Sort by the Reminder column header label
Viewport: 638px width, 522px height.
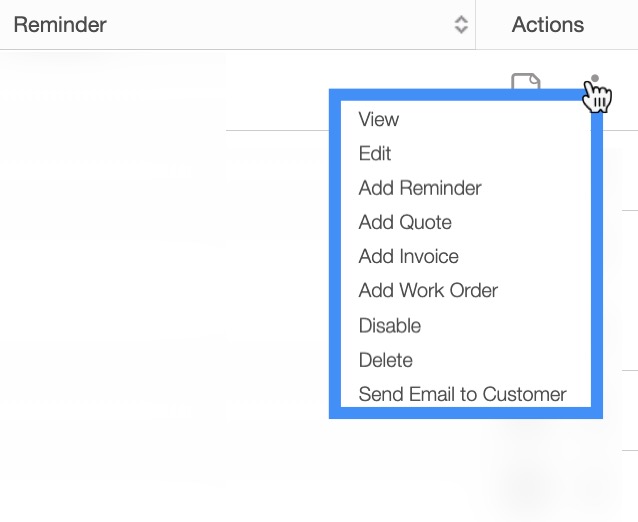[60, 24]
